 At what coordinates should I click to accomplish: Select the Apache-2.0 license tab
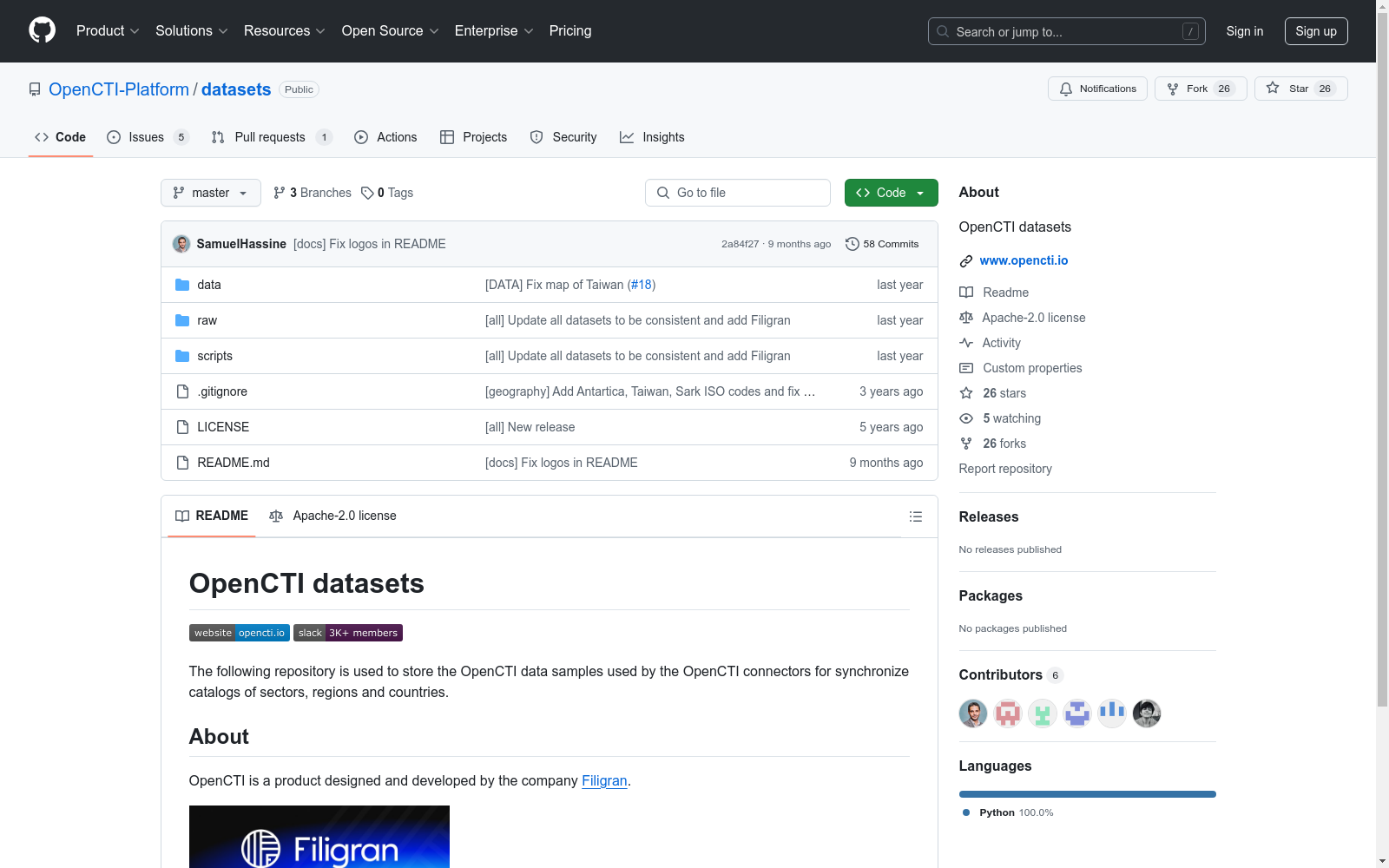(x=333, y=516)
